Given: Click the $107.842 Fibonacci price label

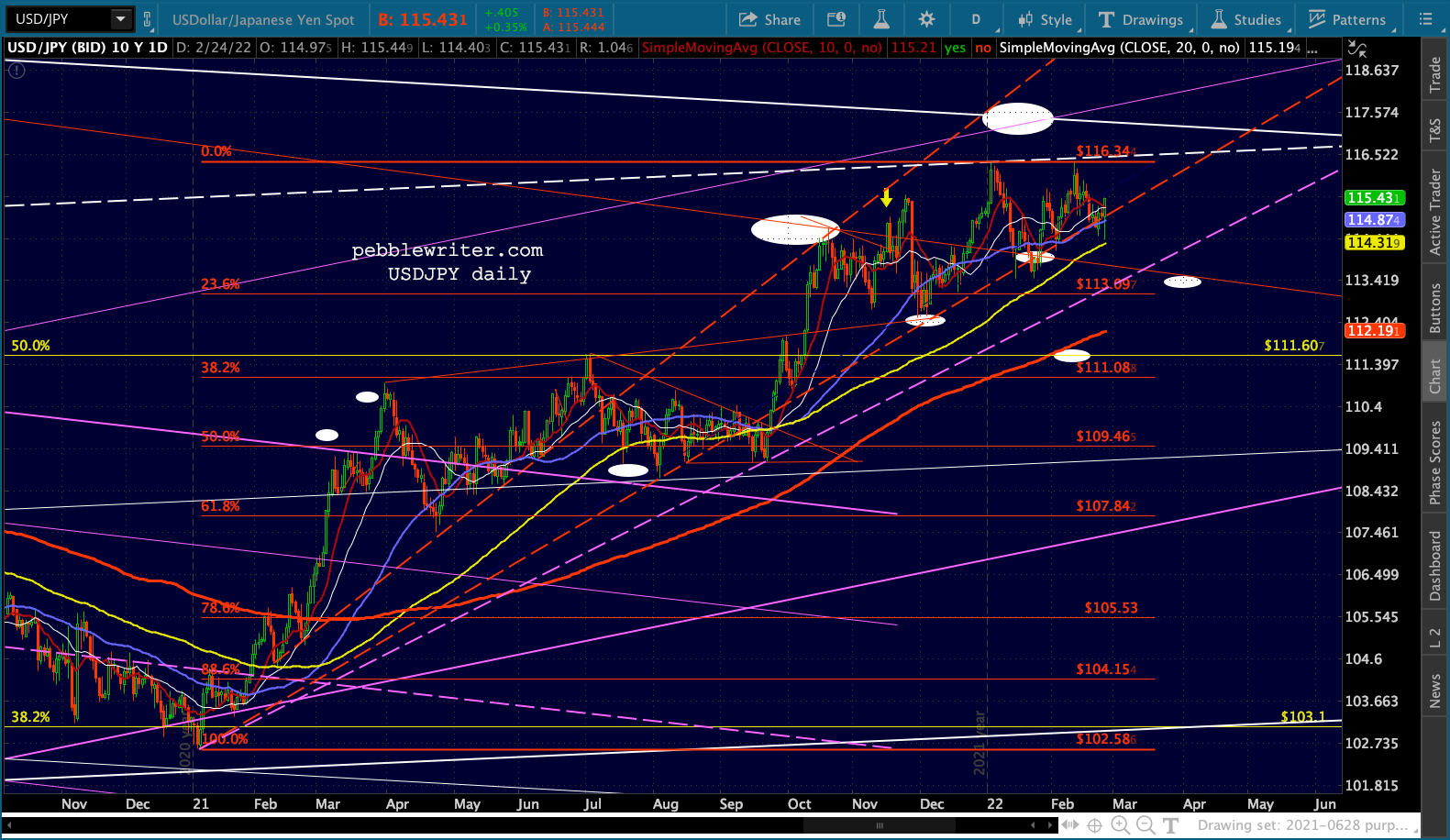Looking at the screenshot, I should tap(1106, 506).
